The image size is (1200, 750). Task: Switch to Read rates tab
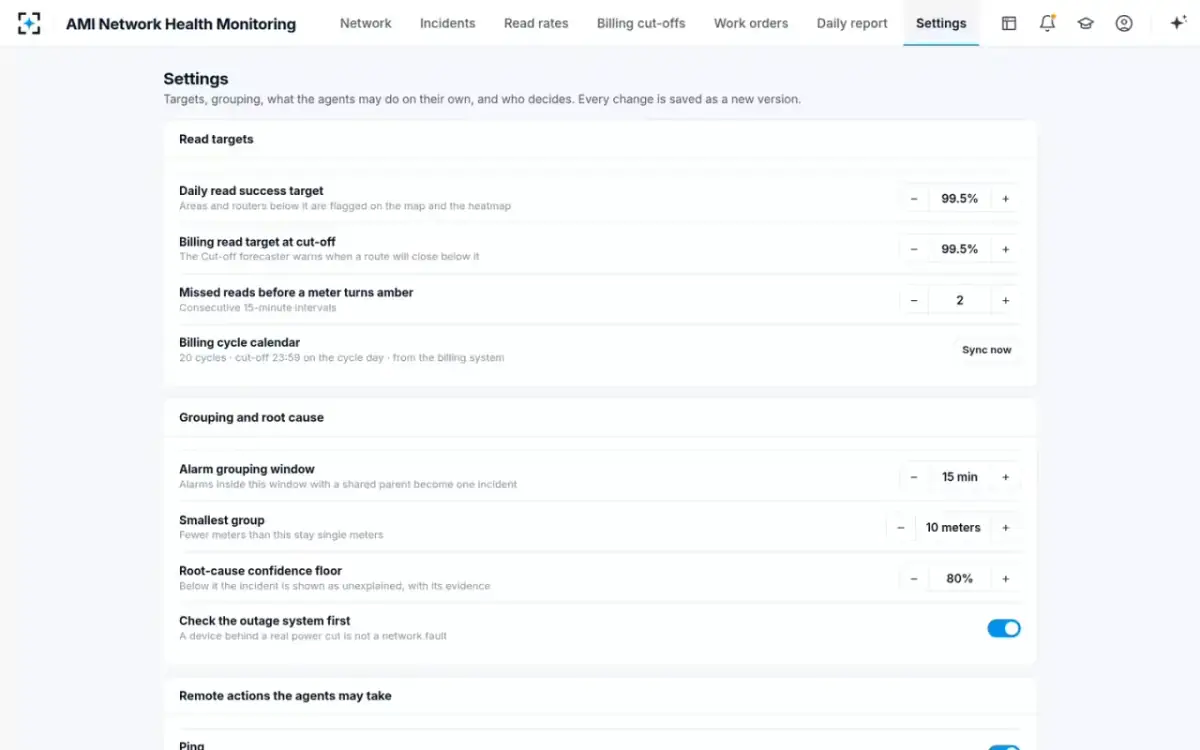pos(536,23)
